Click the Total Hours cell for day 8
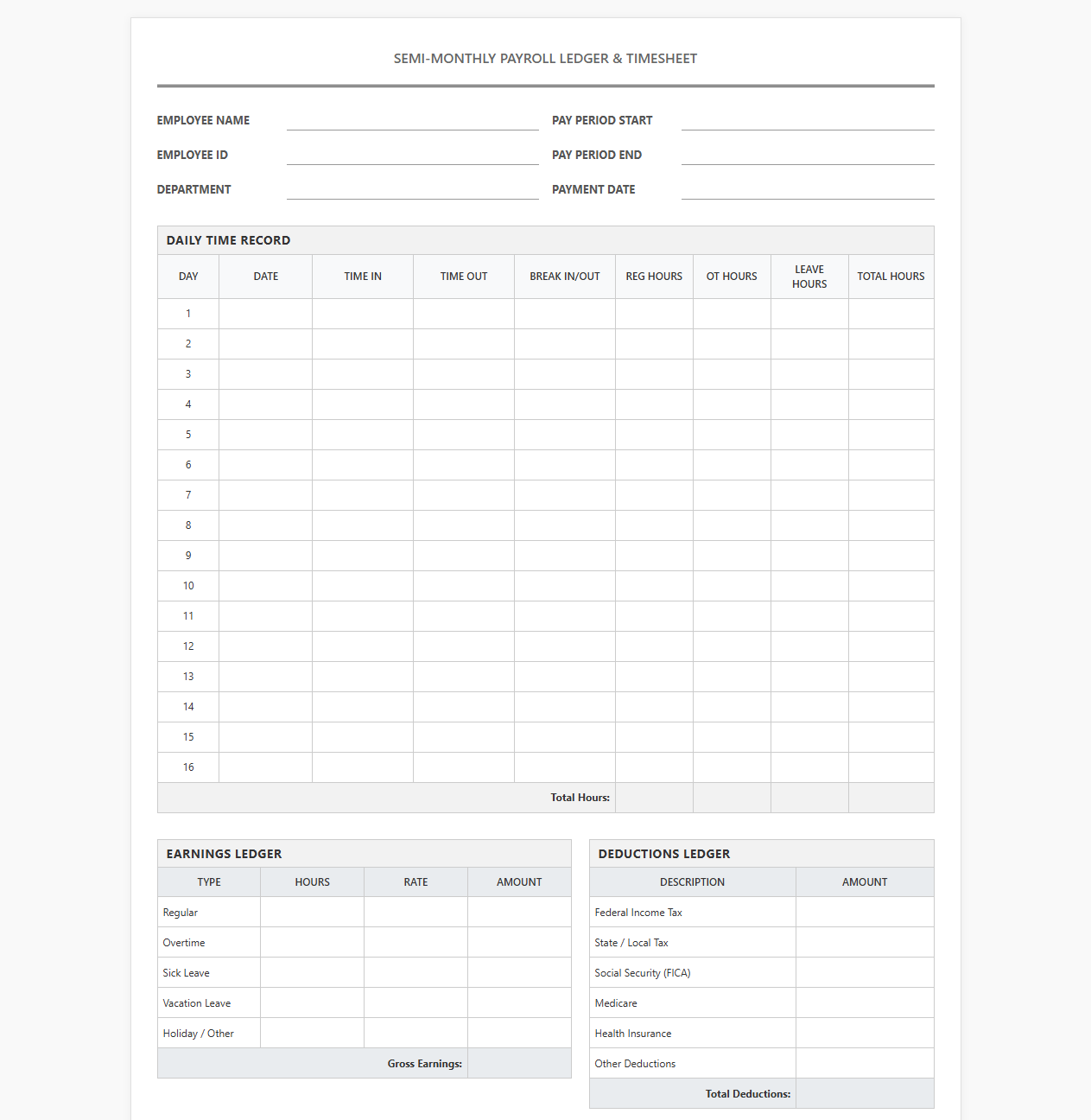1091x1120 pixels. 891,525
